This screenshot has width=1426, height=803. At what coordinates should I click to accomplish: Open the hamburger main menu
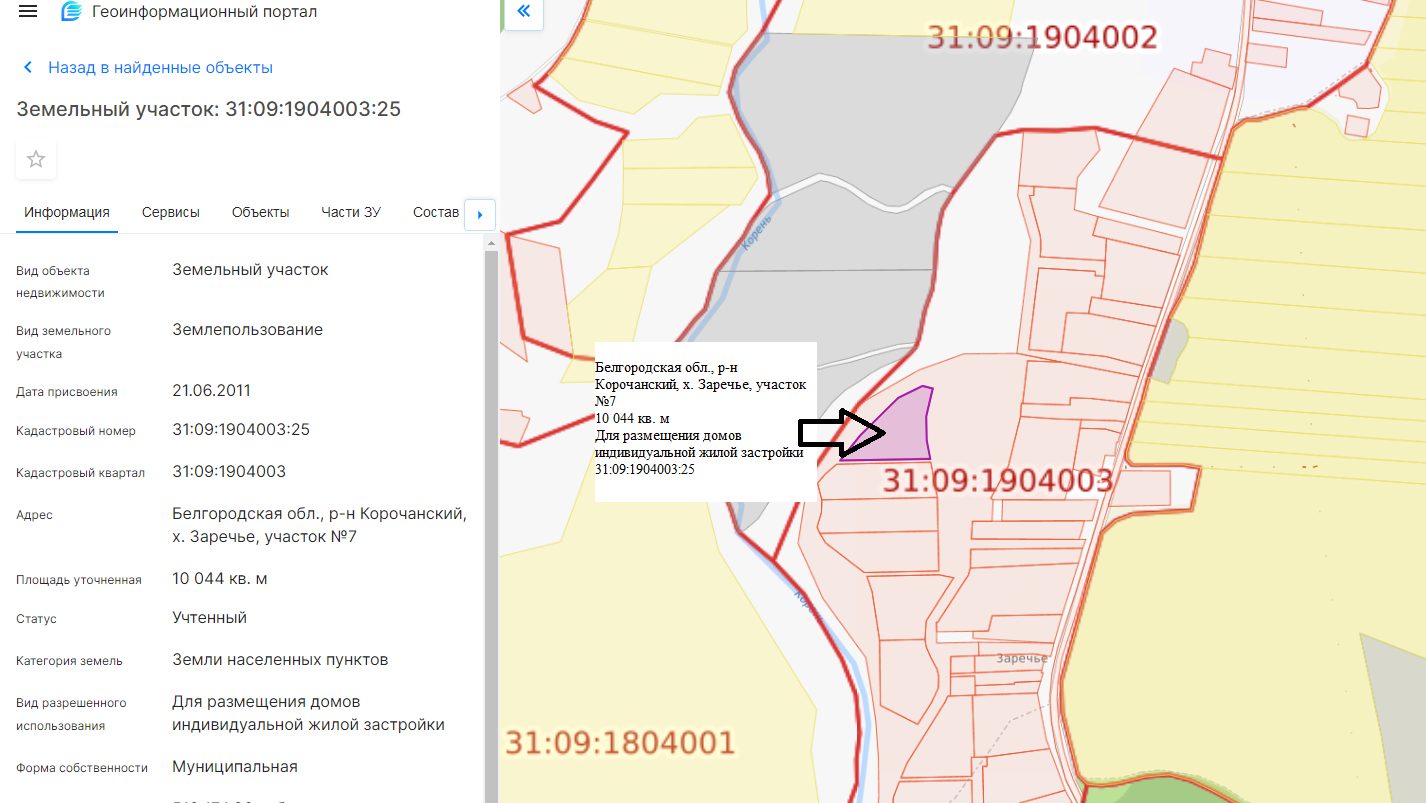28,12
